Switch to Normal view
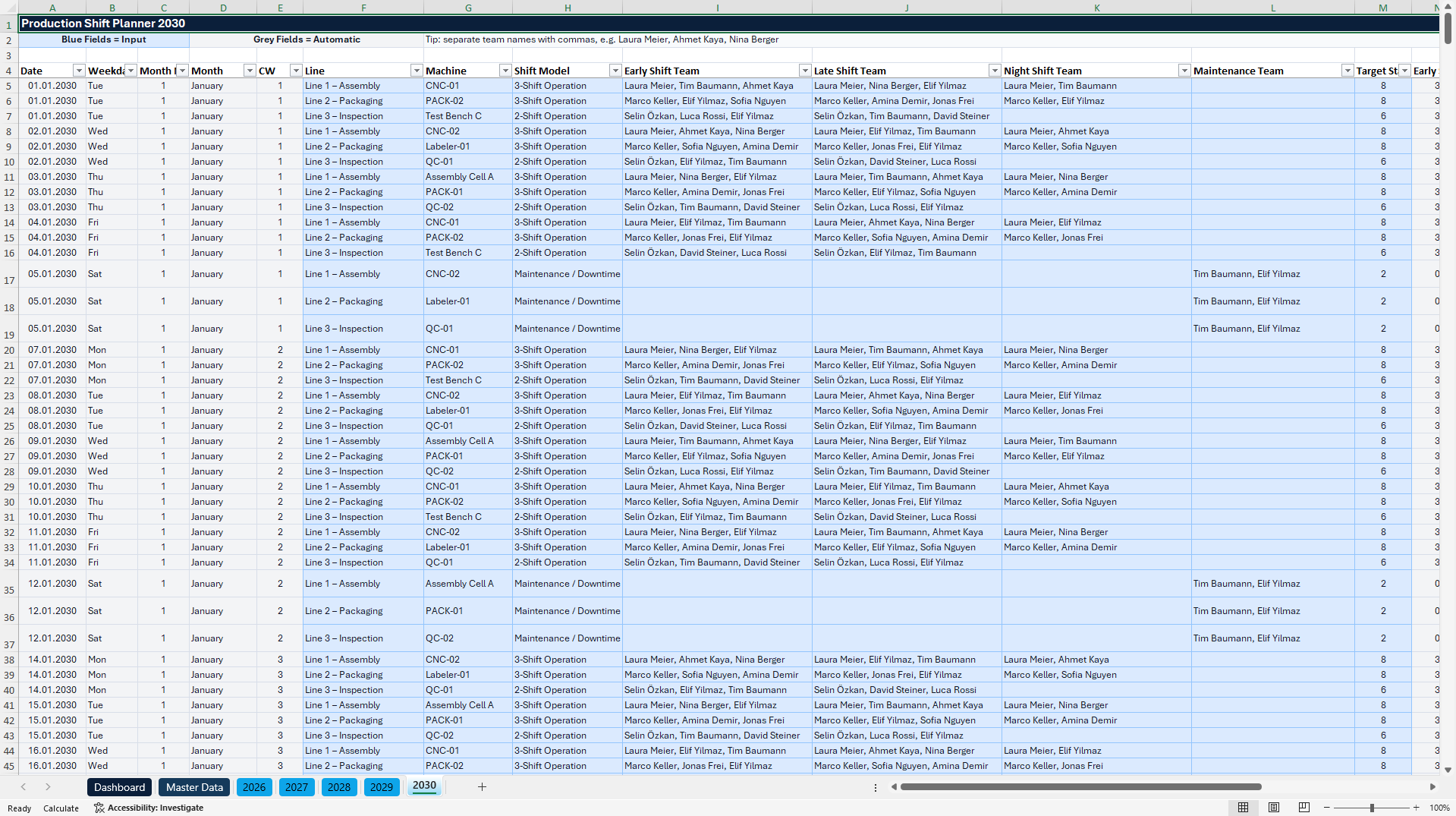 [x=1243, y=808]
